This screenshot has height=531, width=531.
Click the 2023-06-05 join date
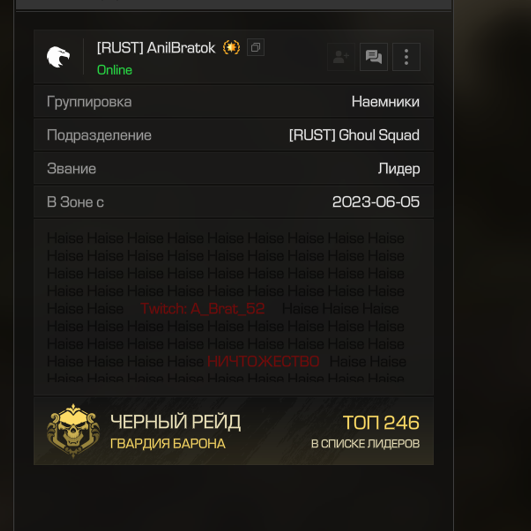click(376, 202)
